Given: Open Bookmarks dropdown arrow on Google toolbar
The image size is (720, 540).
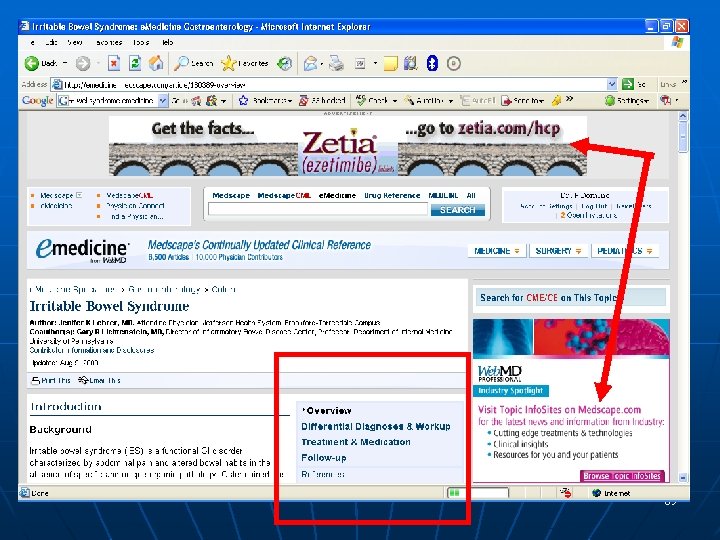Looking at the screenshot, I should click(x=290, y=101).
